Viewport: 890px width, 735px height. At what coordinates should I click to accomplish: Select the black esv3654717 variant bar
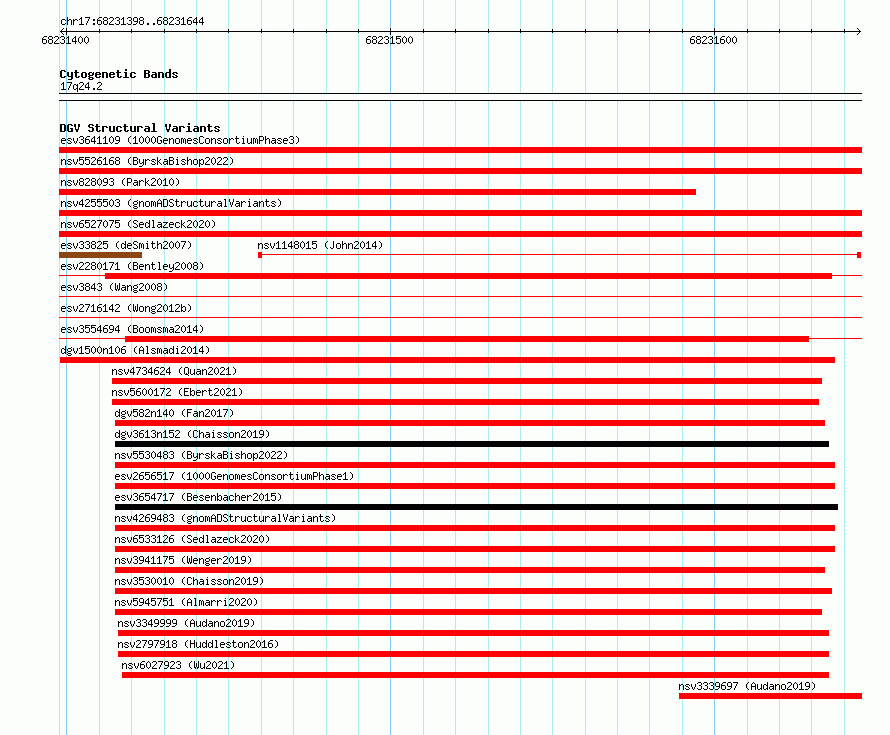point(476,507)
